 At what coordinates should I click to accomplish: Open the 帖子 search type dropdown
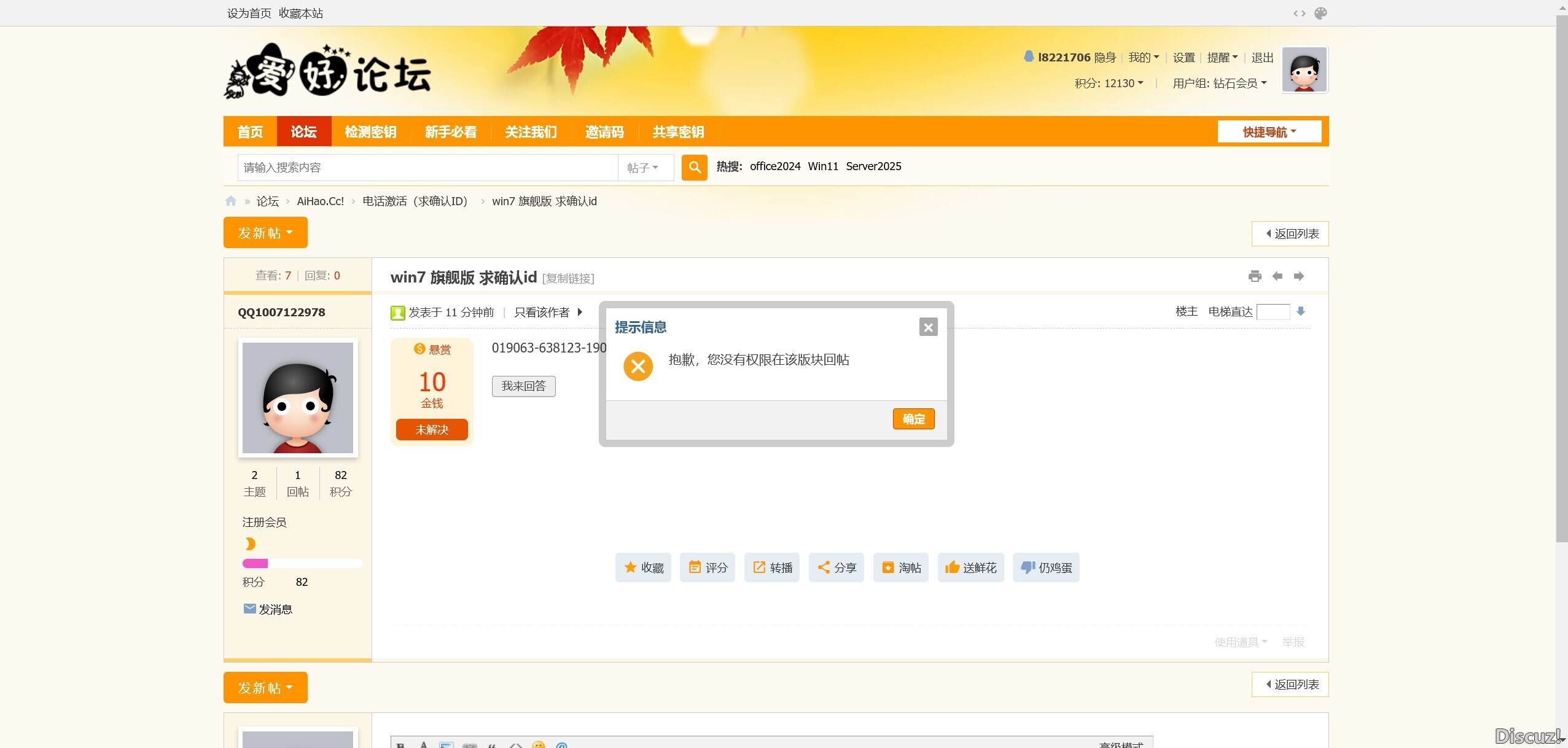click(645, 168)
